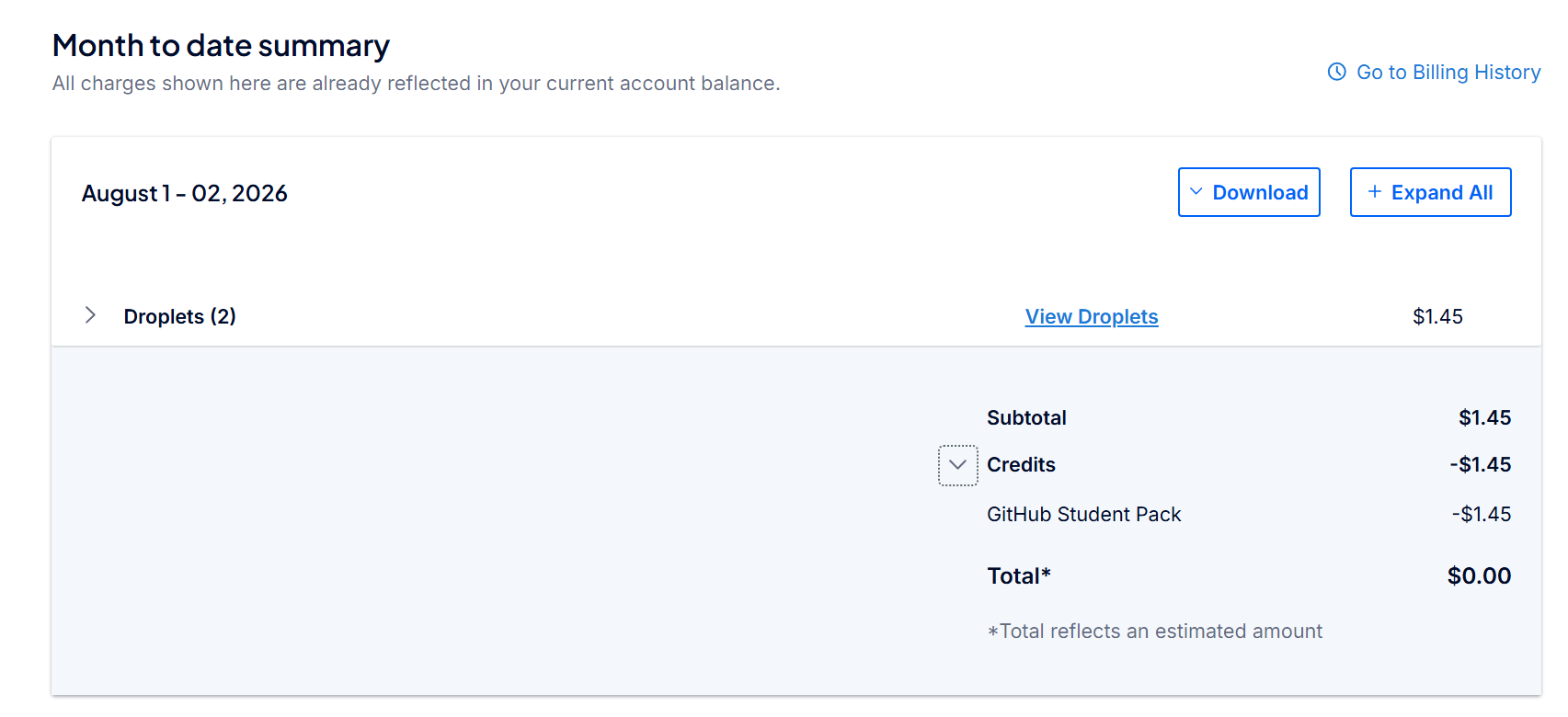Screen dimensions: 1568x717
Task: Open the View Droplets link
Action: click(1092, 316)
